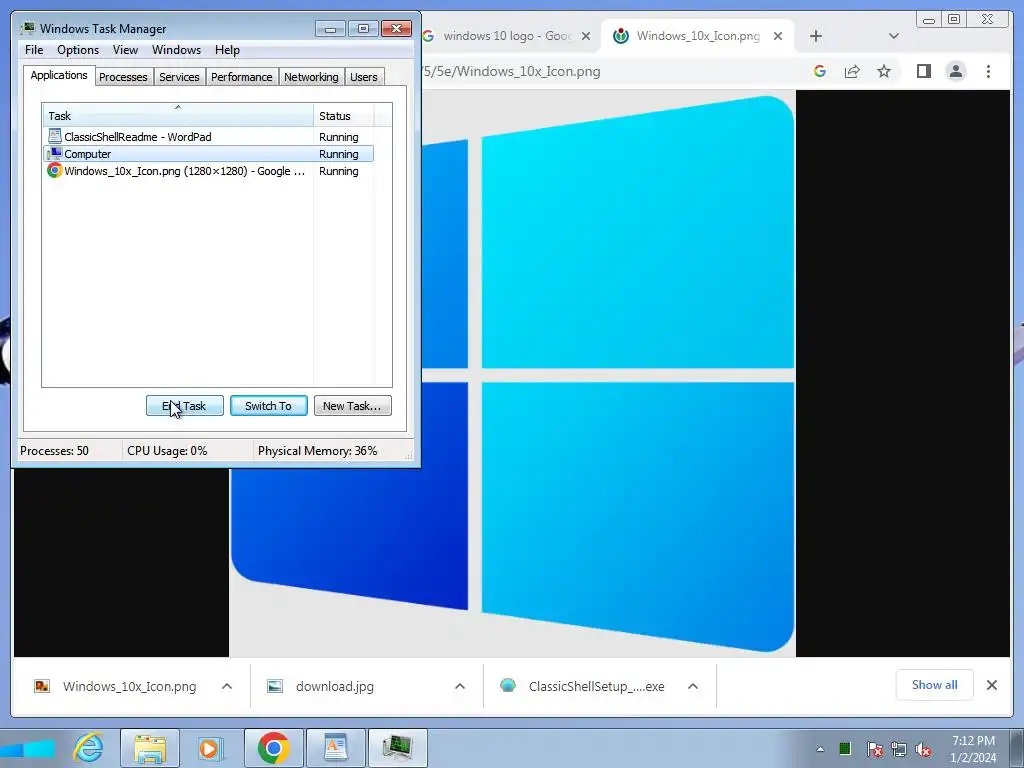
Task: Expand download.jpg download options
Action: (460, 686)
